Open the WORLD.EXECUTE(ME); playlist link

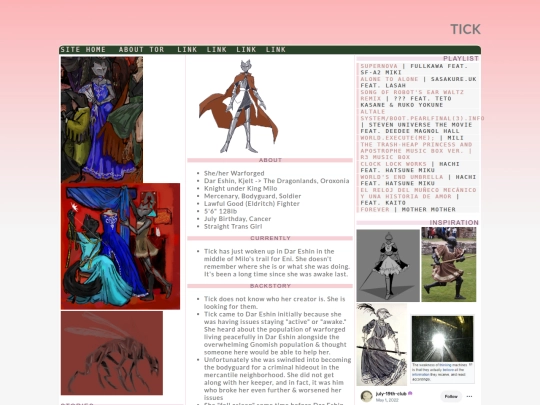click(397, 138)
